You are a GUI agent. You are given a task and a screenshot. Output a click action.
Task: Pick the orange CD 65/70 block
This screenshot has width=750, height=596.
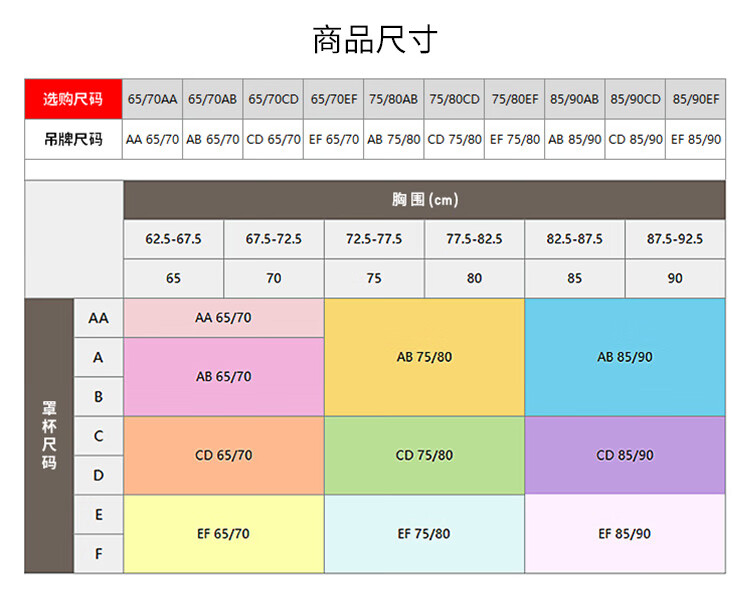(223, 455)
